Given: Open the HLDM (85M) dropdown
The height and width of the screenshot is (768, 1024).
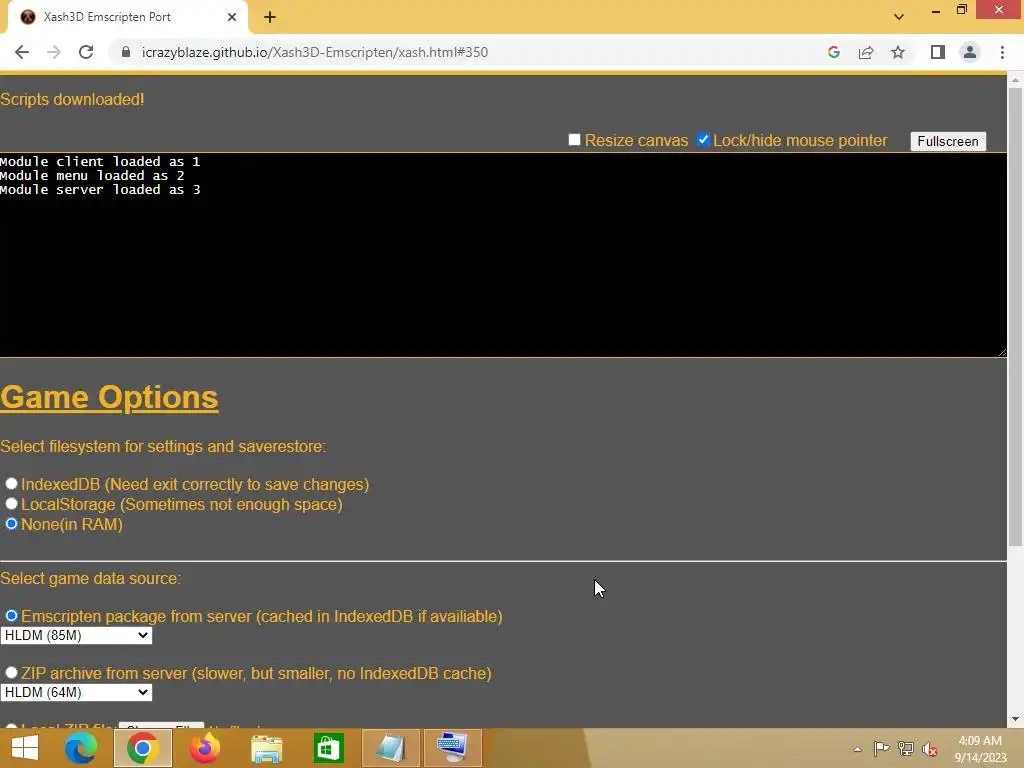Looking at the screenshot, I should [x=76, y=635].
